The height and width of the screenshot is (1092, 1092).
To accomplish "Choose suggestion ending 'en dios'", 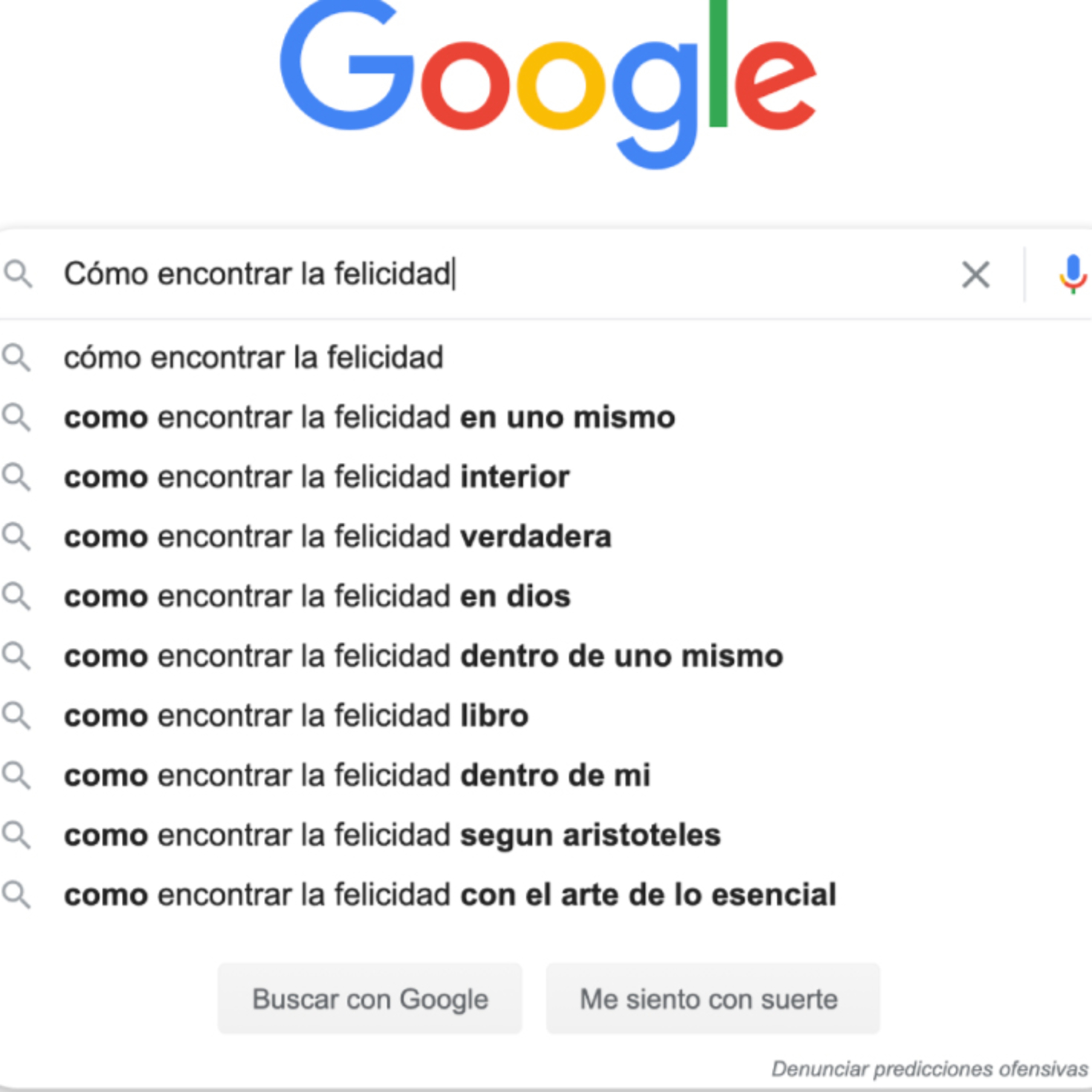I will coord(317,597).
